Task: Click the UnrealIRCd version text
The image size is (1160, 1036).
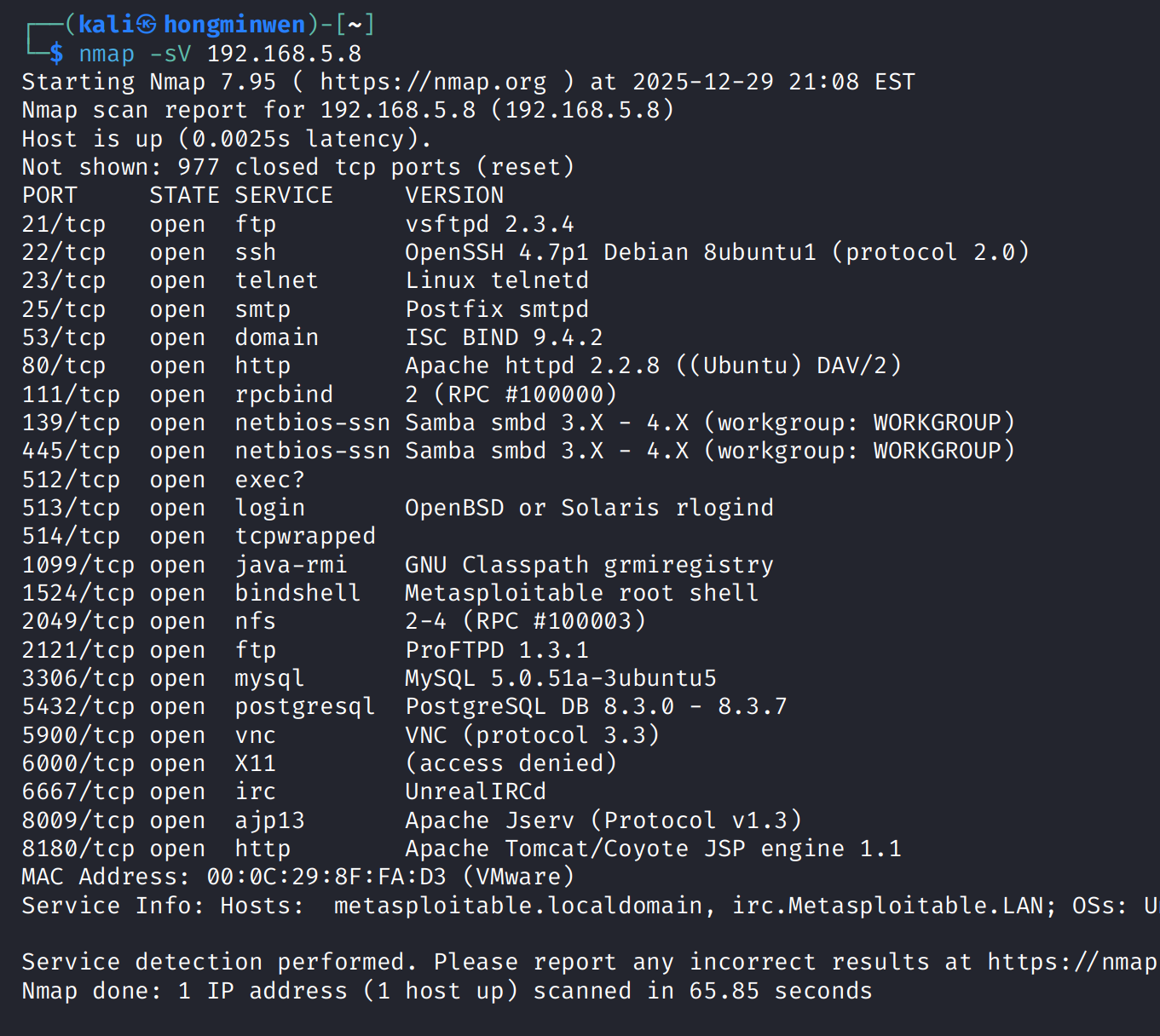Action: 476,791
